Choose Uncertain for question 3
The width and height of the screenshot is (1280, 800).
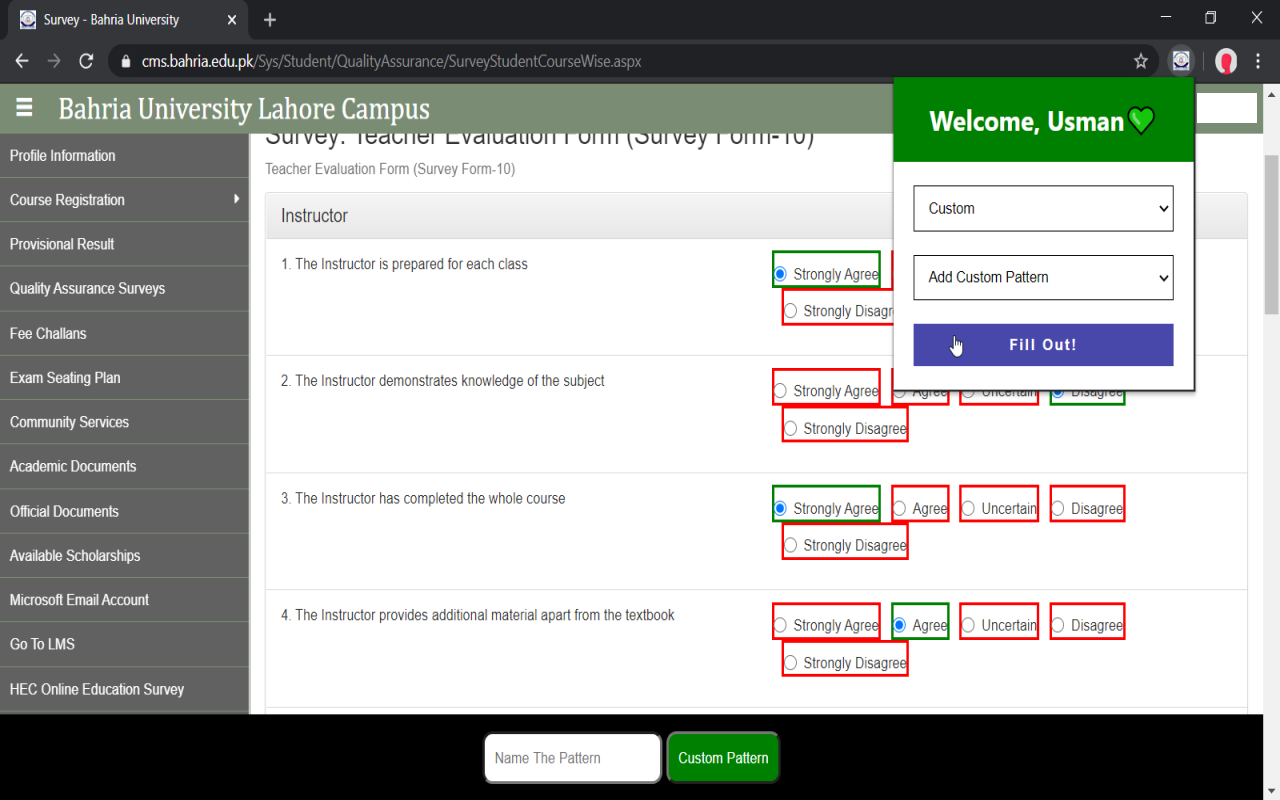[x=967, y=508]
